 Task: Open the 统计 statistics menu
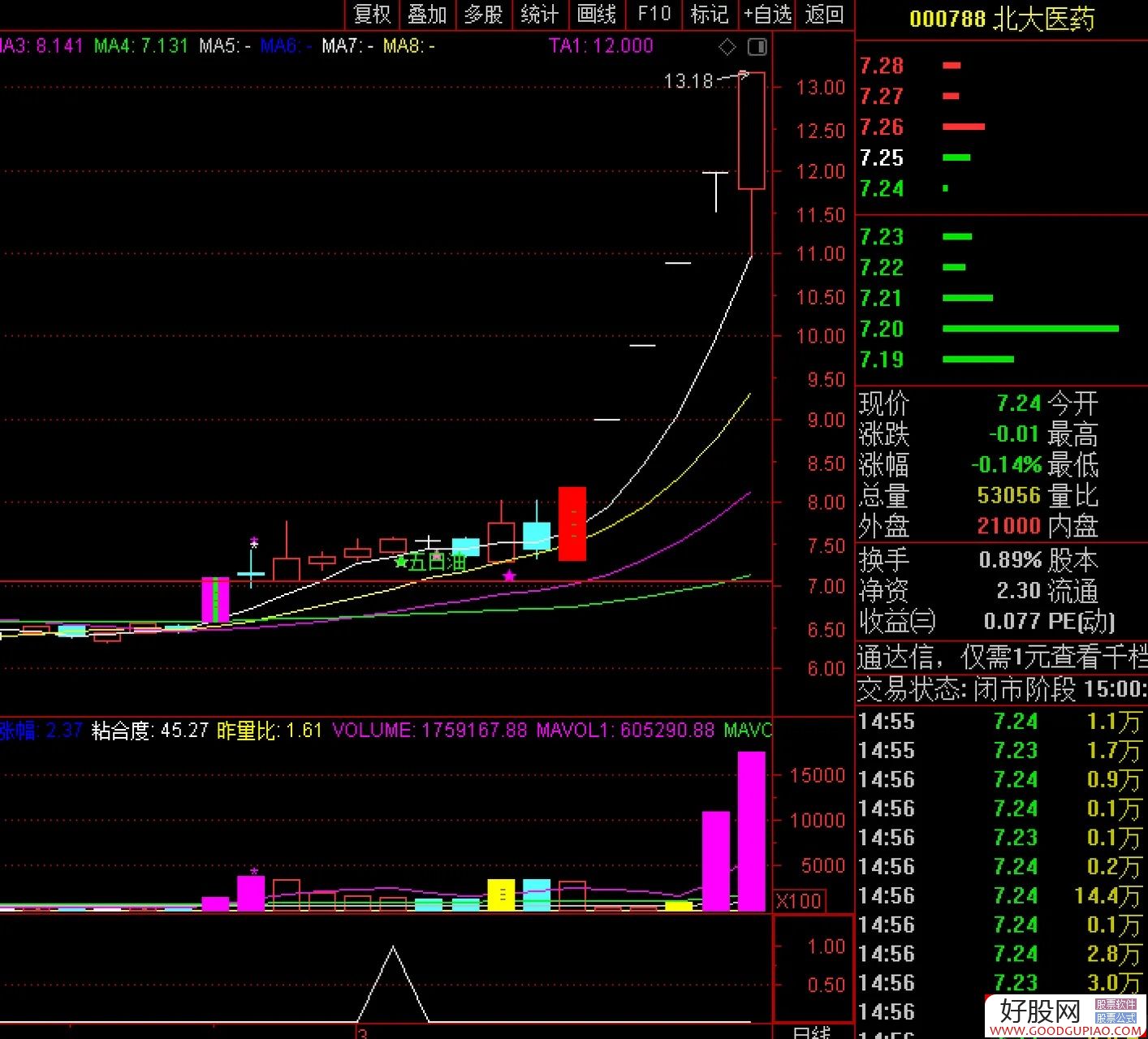(540, 15)
